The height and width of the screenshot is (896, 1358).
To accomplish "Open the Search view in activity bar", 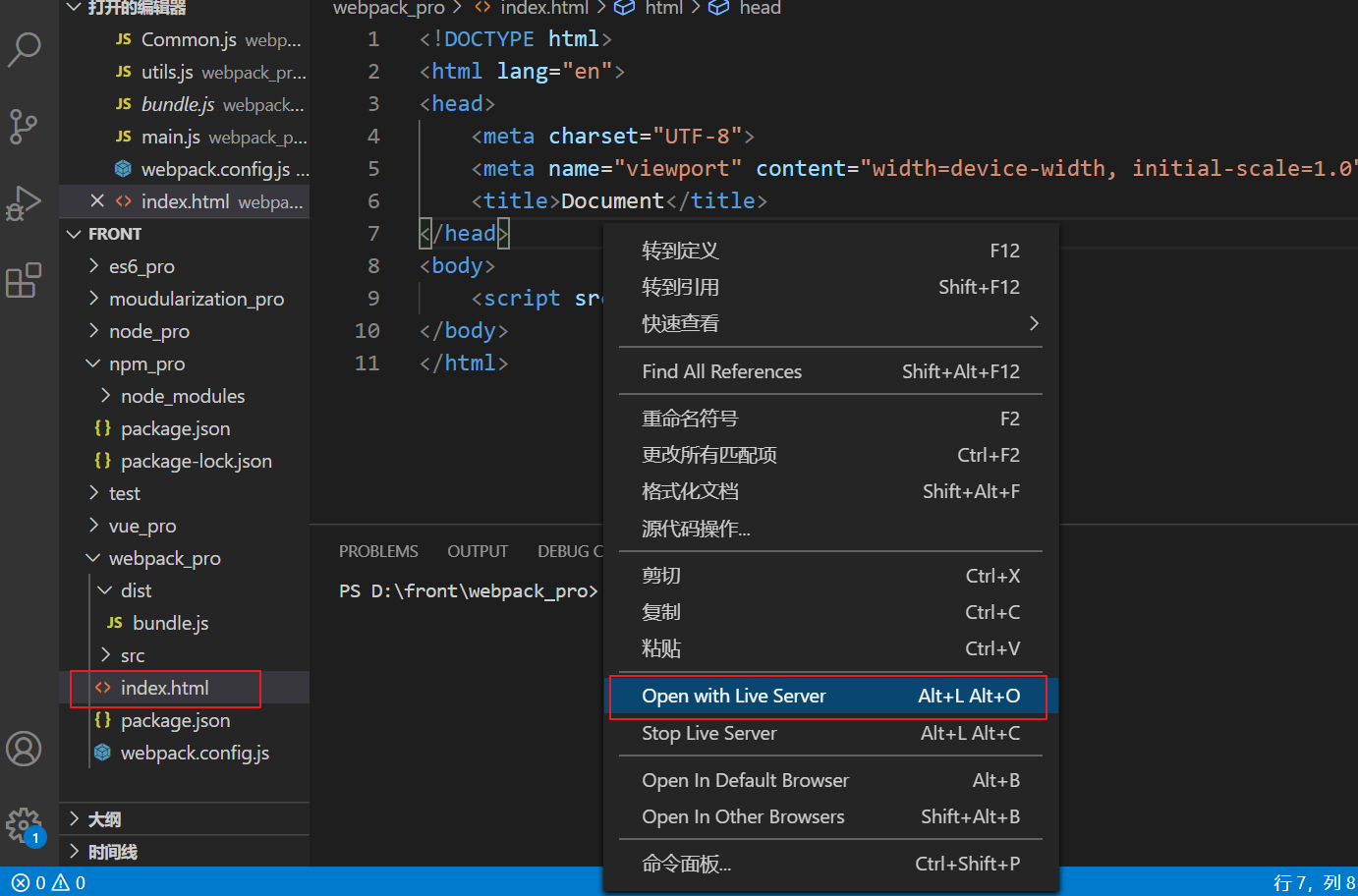I will pos(24,48).
